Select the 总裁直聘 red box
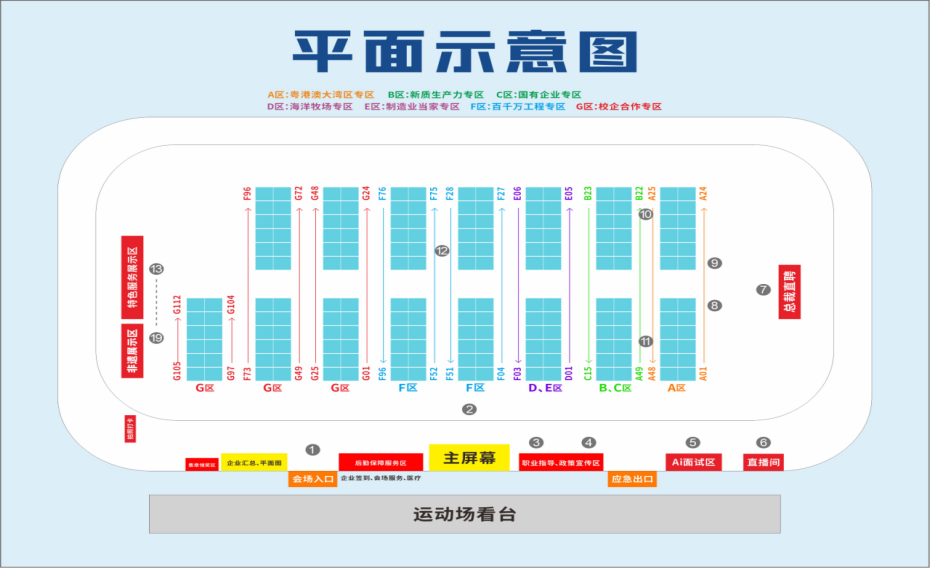931x569 pixels. pyautogui.click(x=790, y=292)
